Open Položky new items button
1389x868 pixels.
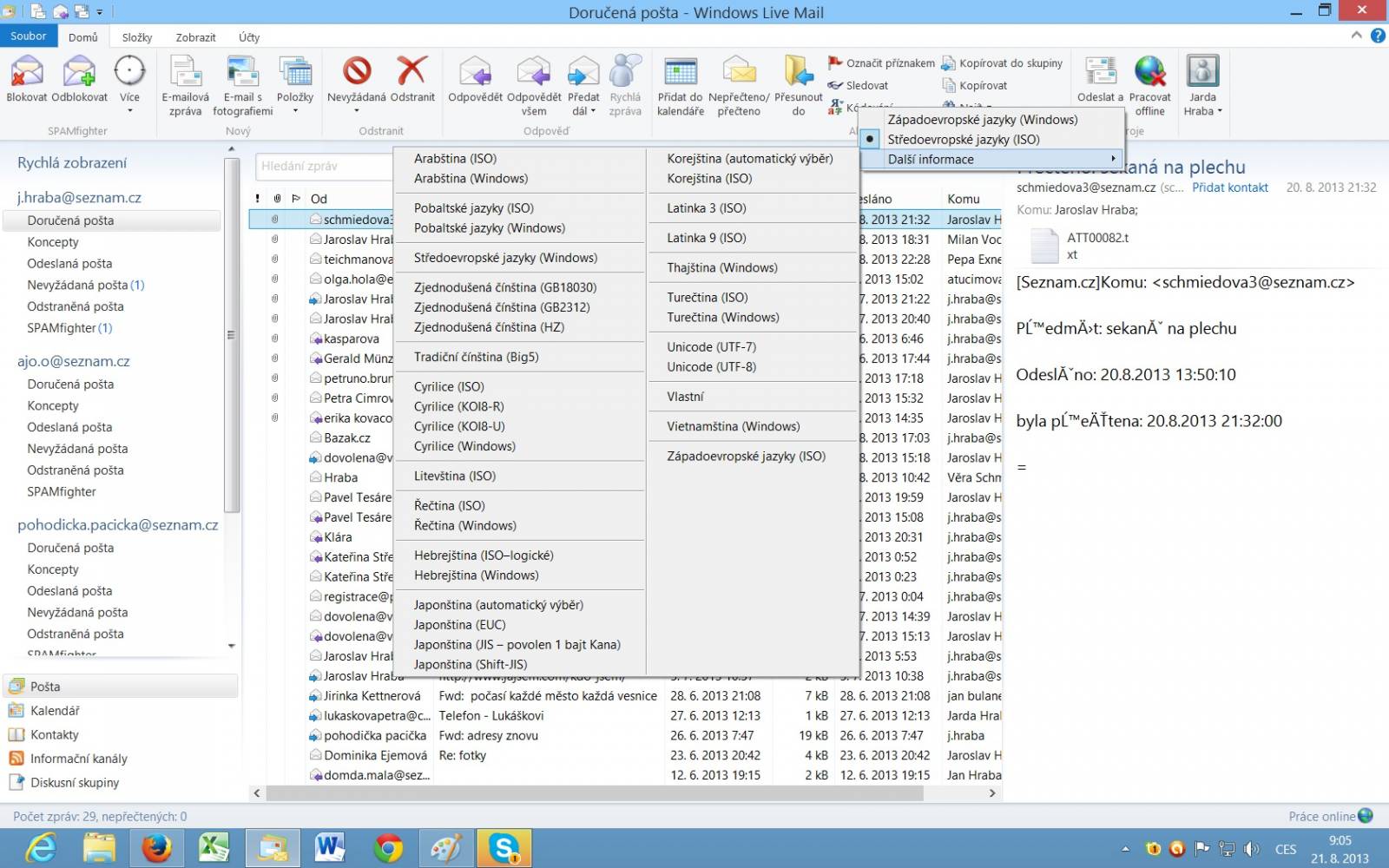pyautogui.click(x=295, y=71)
